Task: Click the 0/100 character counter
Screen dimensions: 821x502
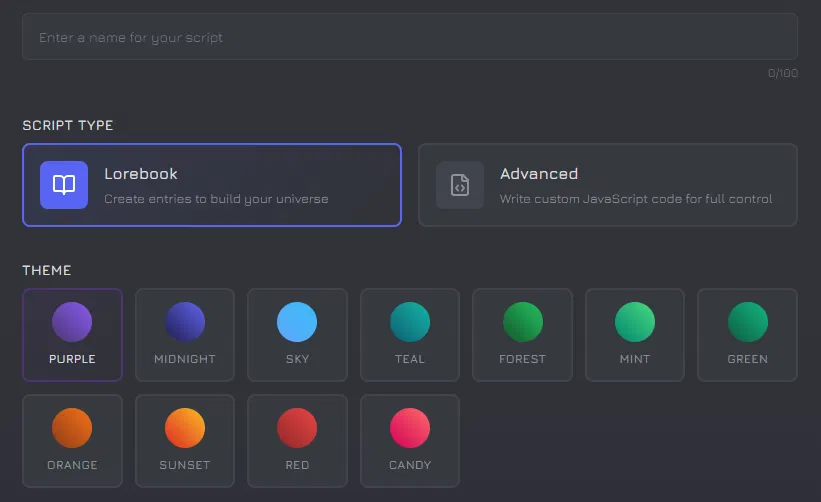Action: (x=783, y=73)
